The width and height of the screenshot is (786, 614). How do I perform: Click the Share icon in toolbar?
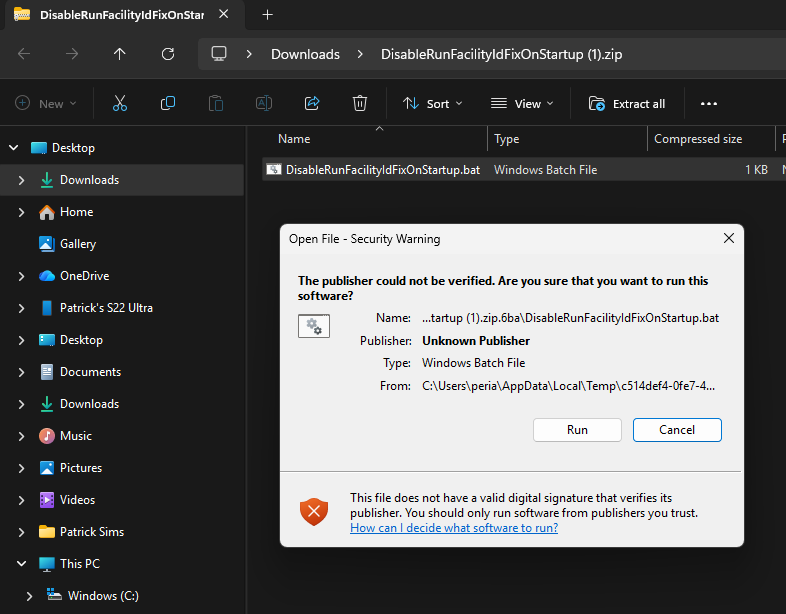click(x=312, y=104)
